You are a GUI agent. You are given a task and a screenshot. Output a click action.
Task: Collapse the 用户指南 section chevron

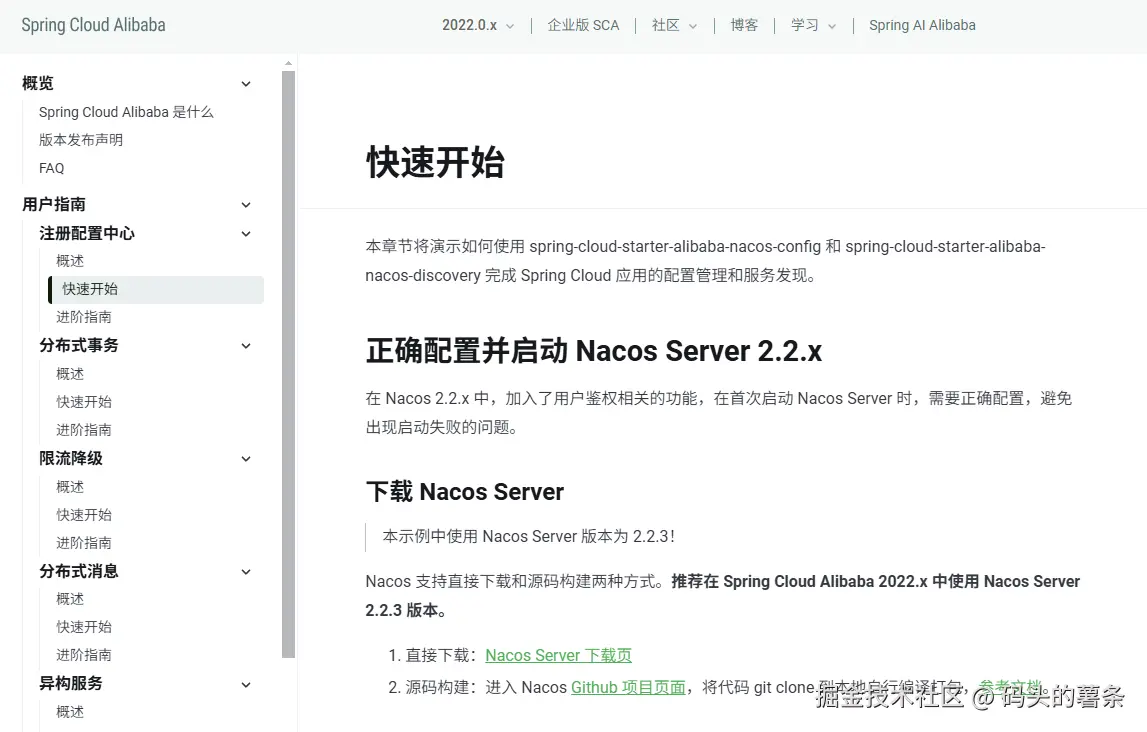tap(246, 205)
